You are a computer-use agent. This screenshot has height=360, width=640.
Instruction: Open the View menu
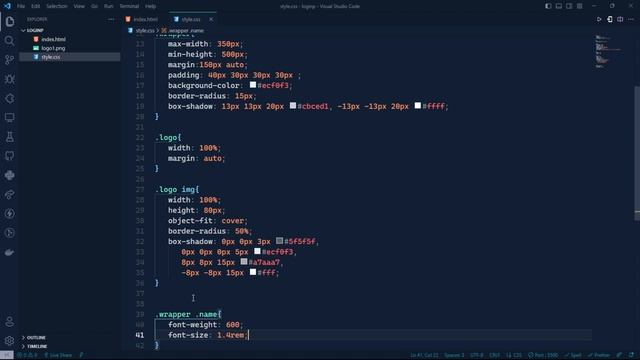tap(79, 6)
